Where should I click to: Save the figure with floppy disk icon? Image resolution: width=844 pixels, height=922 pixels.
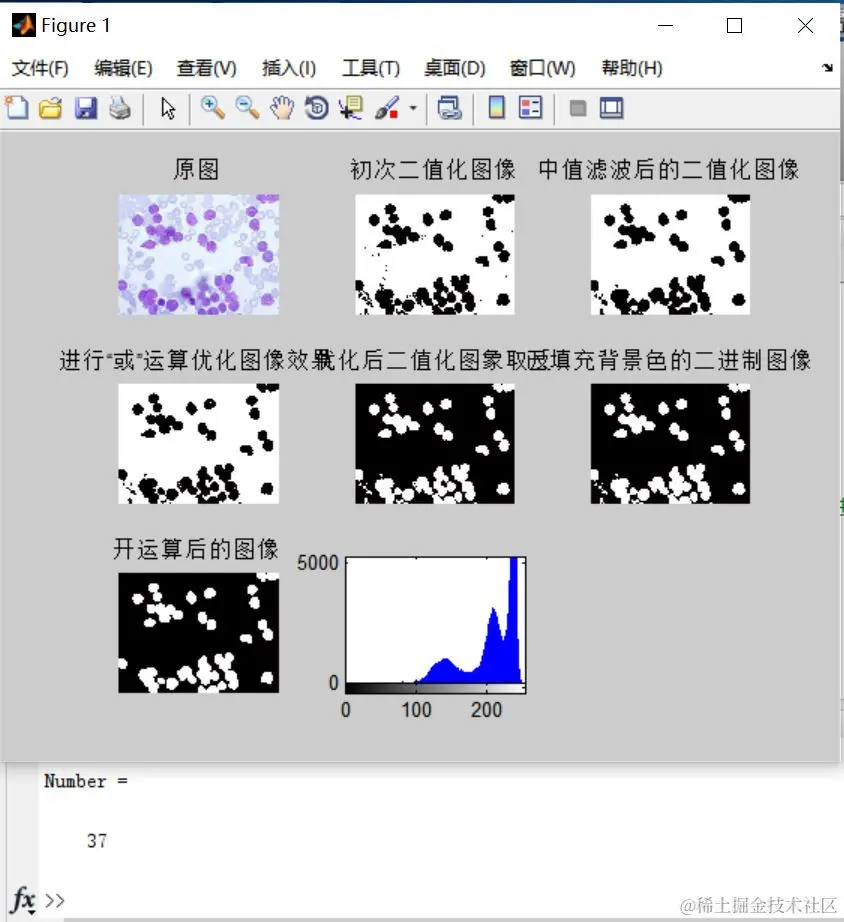(86, 108)
